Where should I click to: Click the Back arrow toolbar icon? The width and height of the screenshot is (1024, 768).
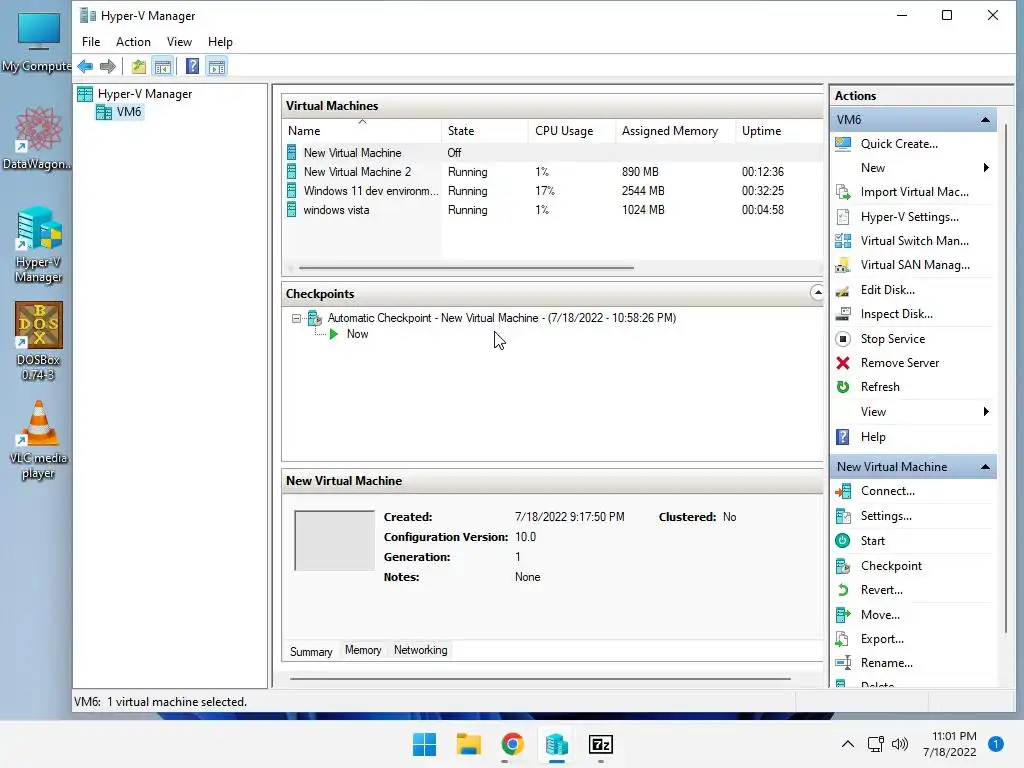pyautogui.click(x=85, y=66)
